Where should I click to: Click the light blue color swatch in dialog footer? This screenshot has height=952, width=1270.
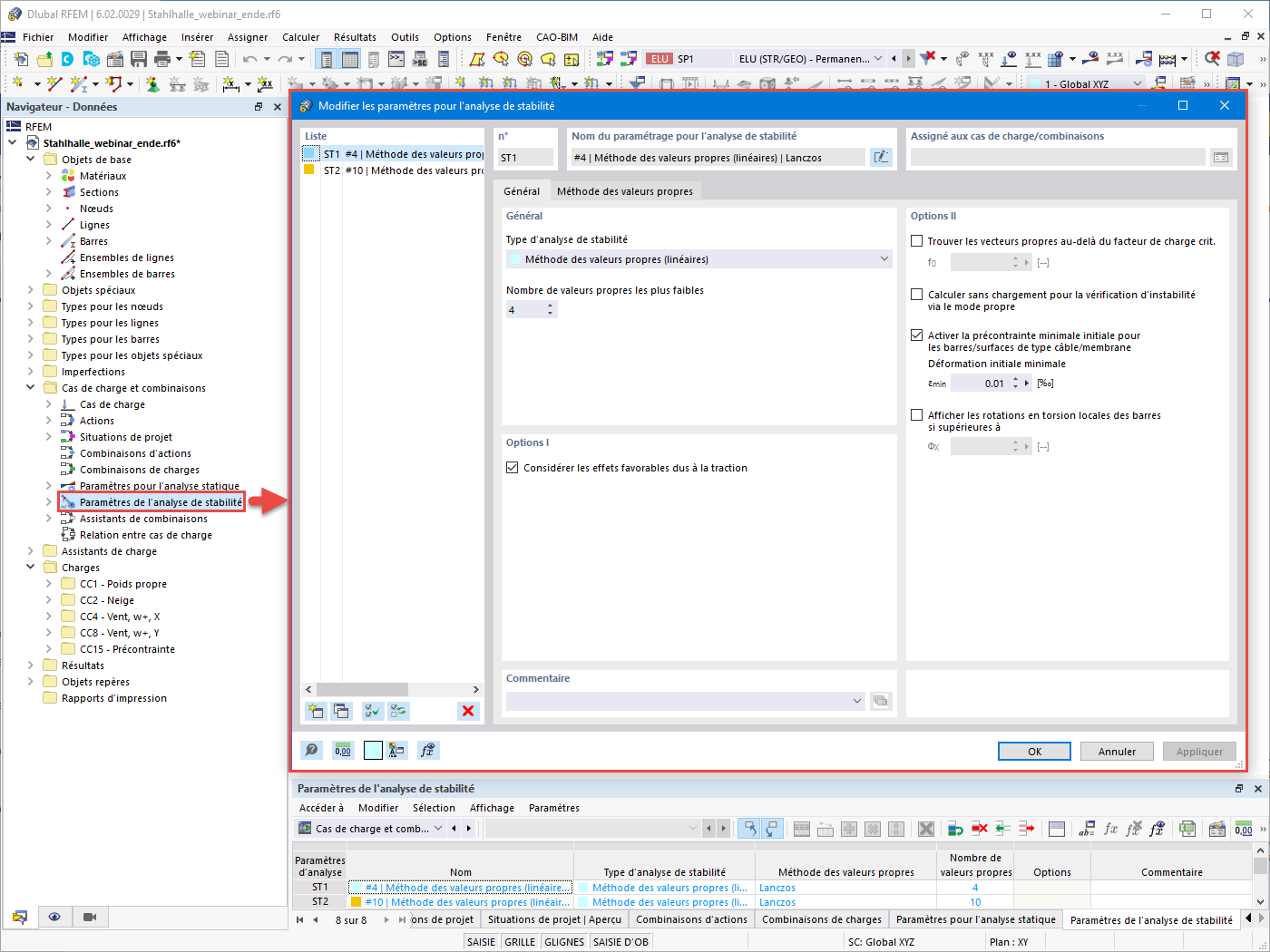click(x=373, y=750)
